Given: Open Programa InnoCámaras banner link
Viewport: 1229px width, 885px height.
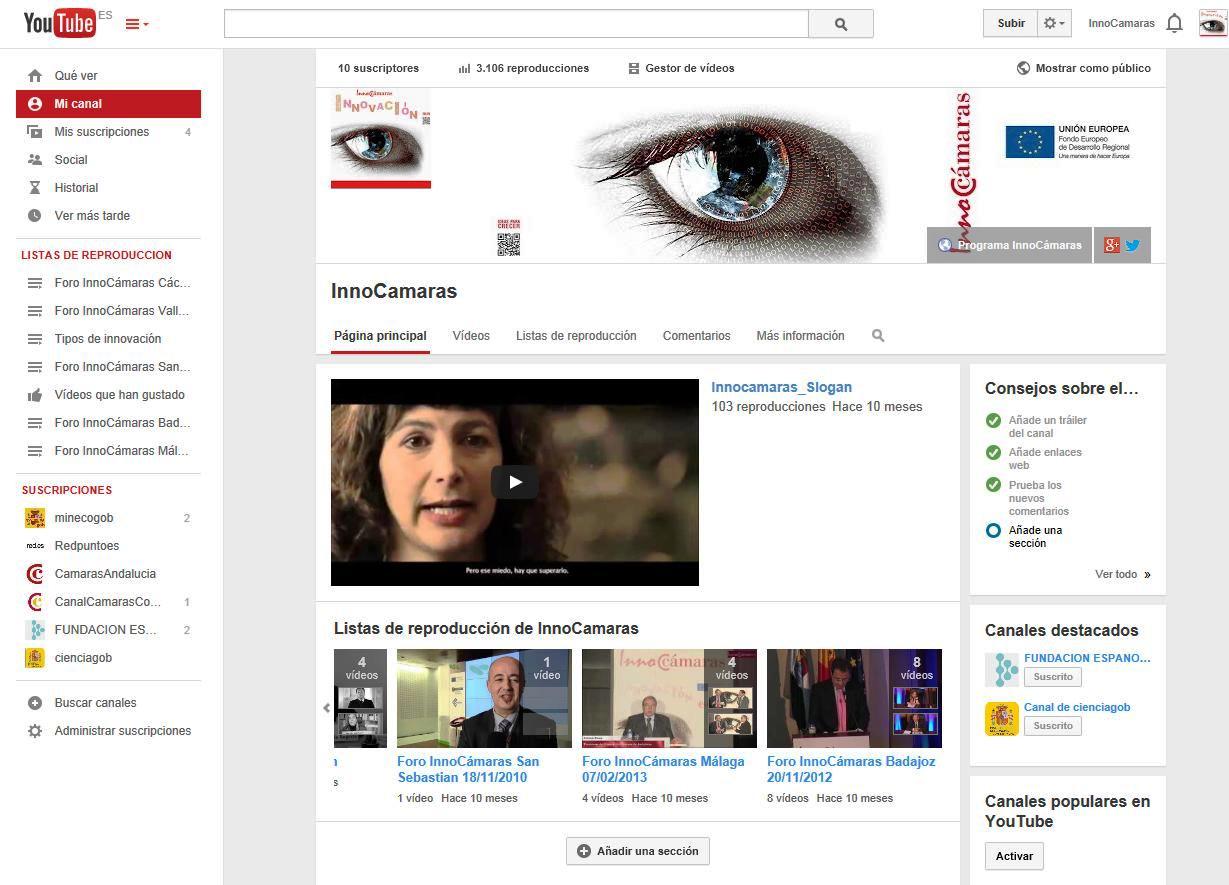Looking at the screenshot, I should 1009,245.
